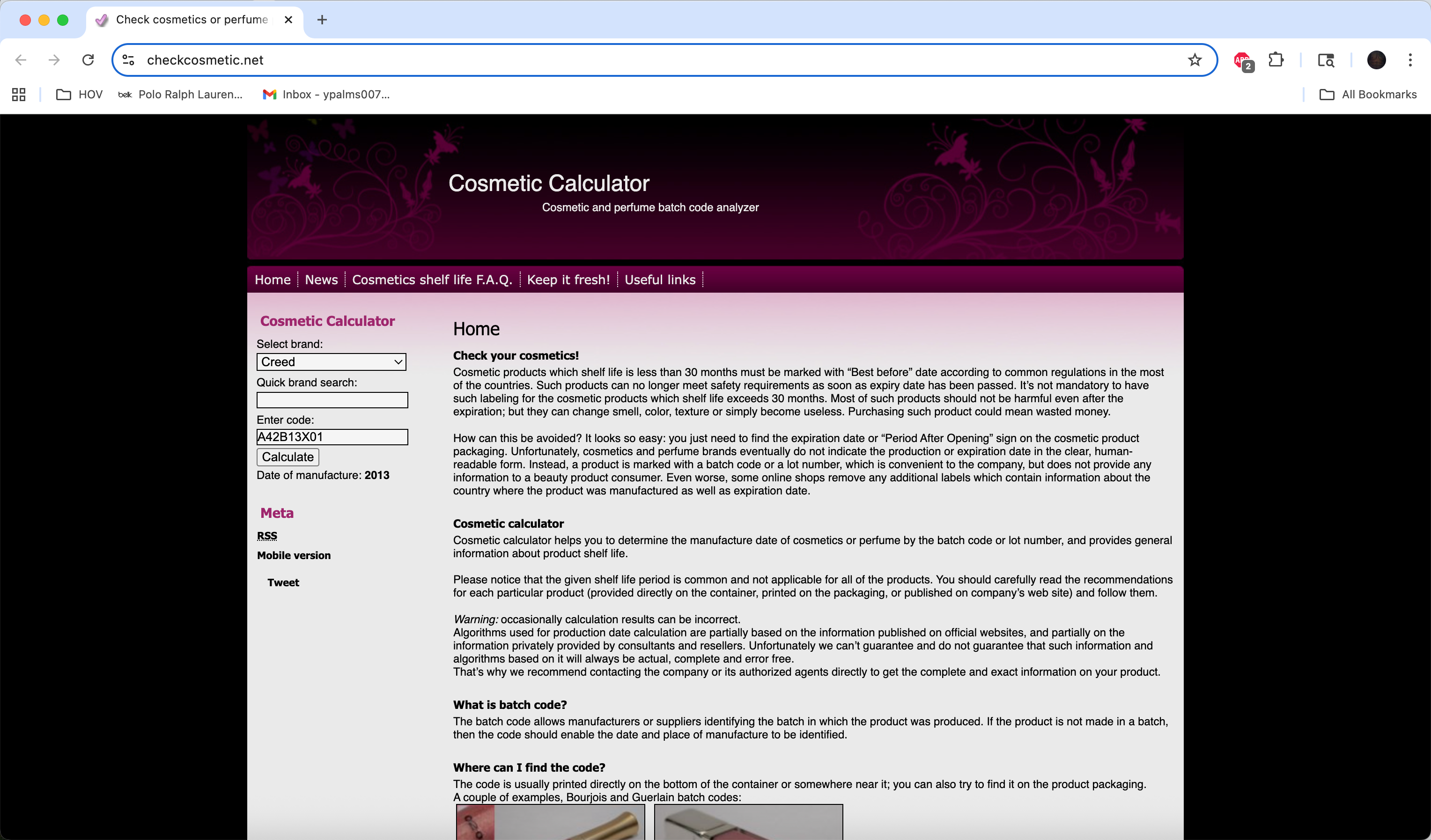Open the Chrome three-dot menu
The image size is (1431, 840).
[x=1410, y=59]
